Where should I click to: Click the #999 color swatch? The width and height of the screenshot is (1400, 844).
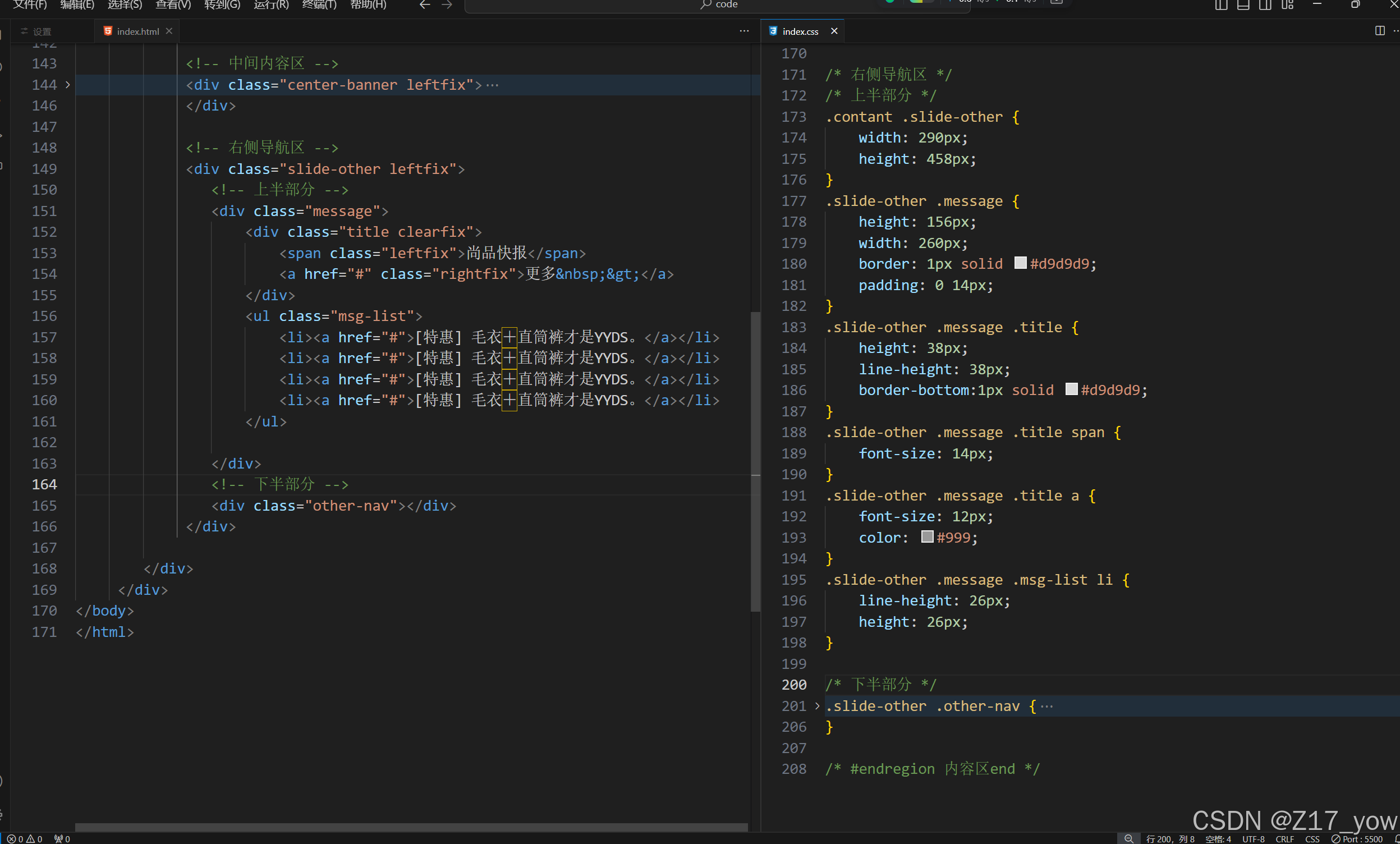[928, 537]
